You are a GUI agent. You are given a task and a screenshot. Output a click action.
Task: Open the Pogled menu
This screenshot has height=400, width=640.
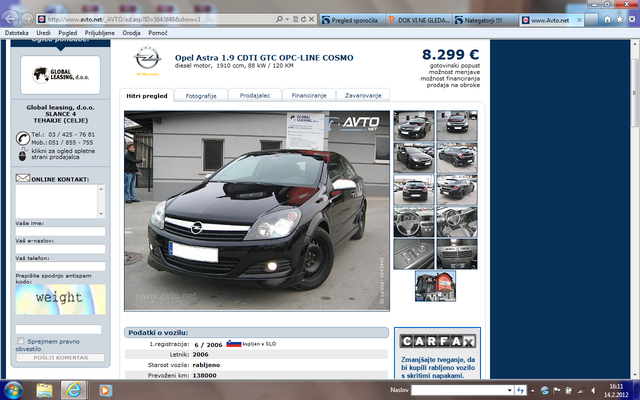click(67, 33)
